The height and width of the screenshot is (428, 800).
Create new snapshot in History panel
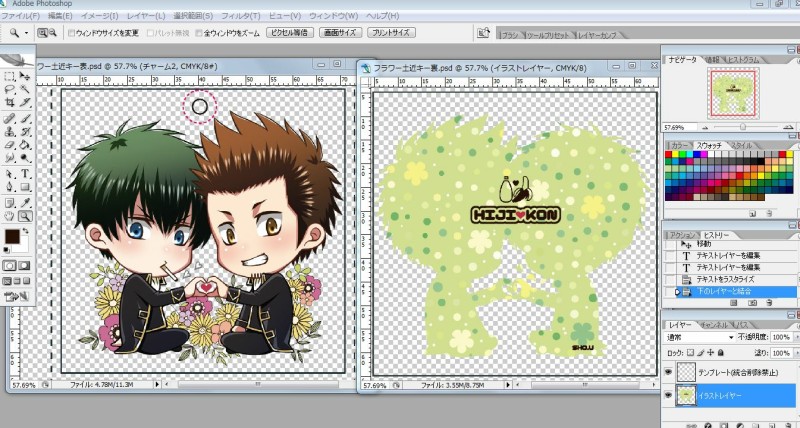752,303
